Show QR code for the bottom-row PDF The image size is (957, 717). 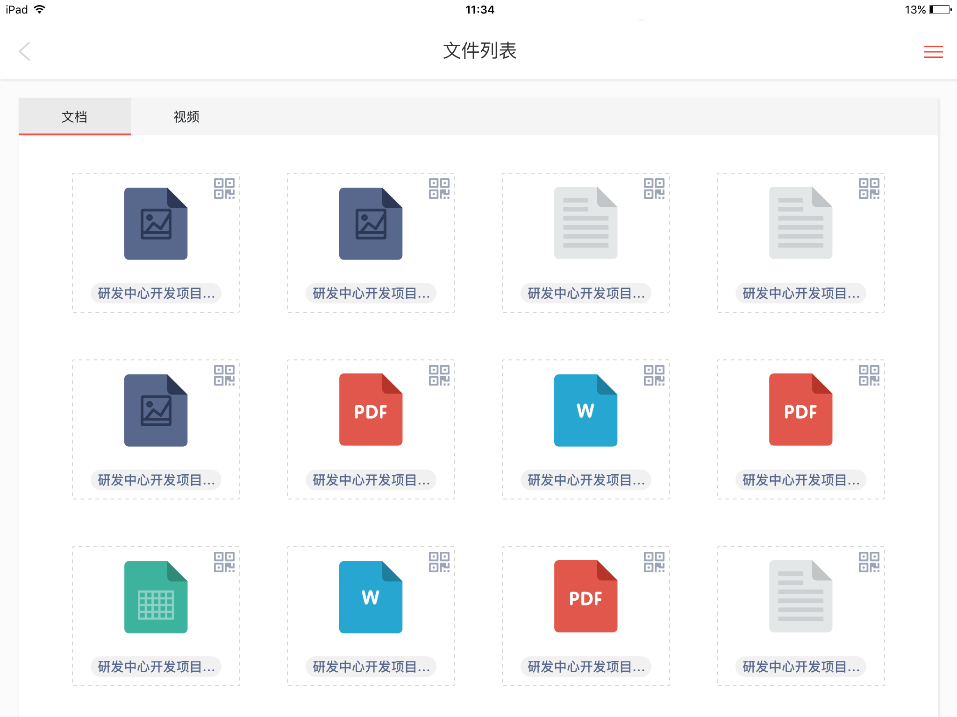click(654, 562)
